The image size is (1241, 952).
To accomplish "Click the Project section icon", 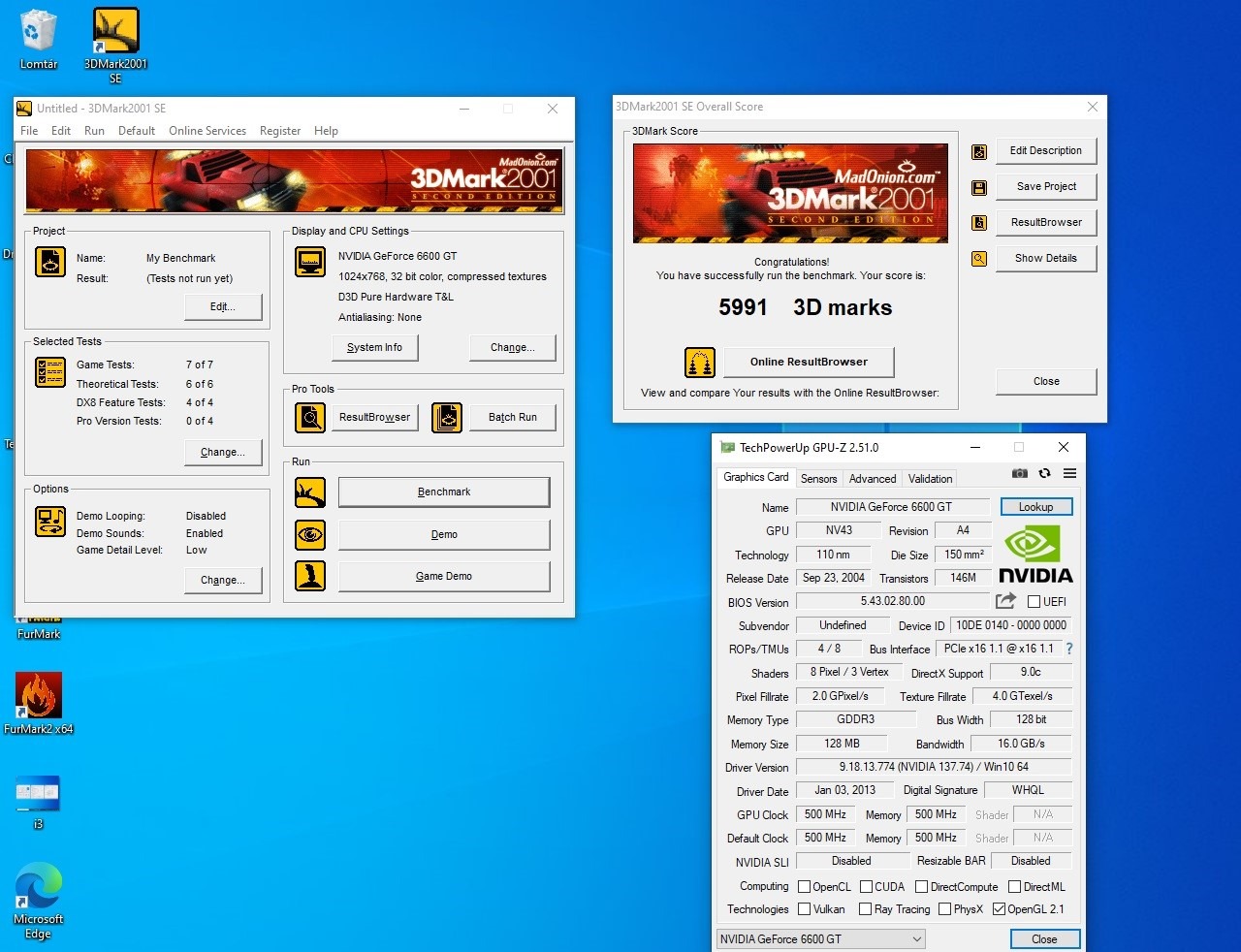I will click(50, 262).
